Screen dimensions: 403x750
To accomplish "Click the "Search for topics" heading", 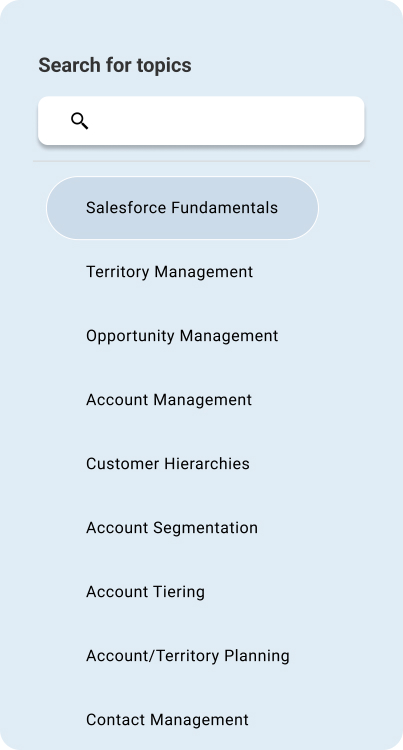I will (x=115, y=66).
